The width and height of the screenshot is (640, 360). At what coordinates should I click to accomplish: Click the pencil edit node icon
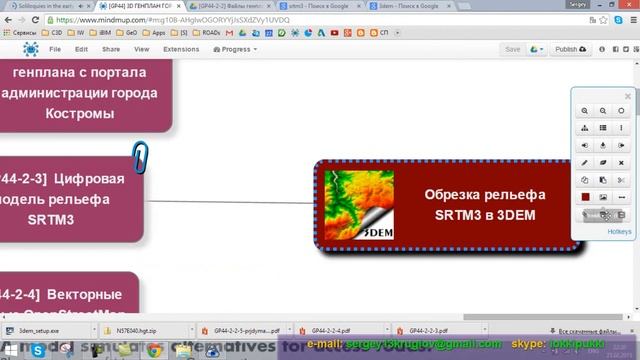(x=584, y=163)
